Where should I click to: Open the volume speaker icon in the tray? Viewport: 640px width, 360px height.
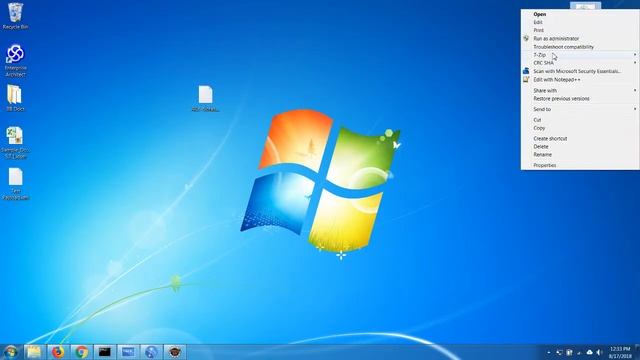click(x=599, y=352)
